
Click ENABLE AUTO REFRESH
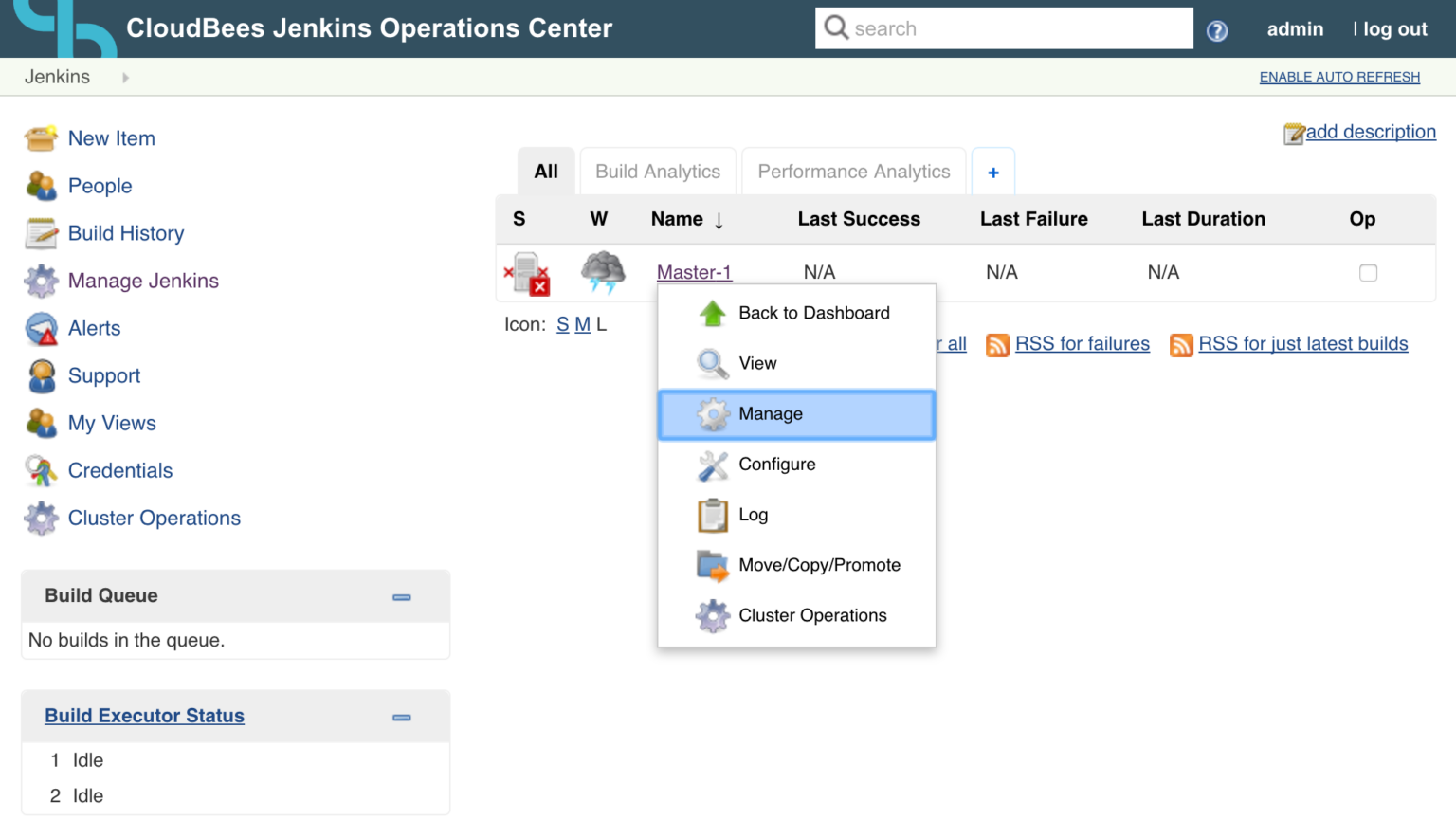point(1339,77)
